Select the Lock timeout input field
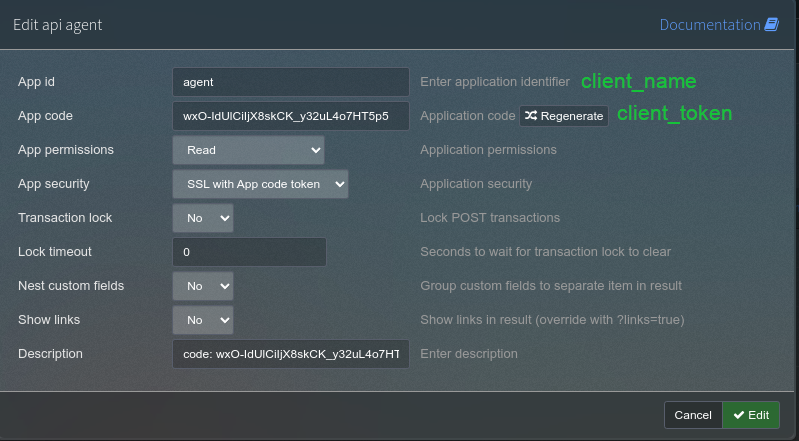The width and height of the screenshot is (799, 441). coord(249,252)
